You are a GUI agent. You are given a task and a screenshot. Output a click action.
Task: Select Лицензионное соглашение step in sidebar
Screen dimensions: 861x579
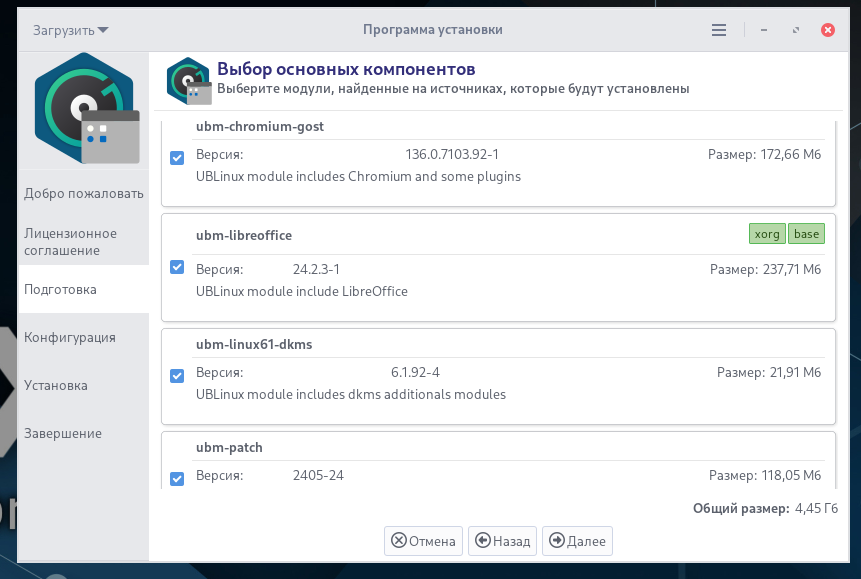pyautogui.click(x=83, y=242)
